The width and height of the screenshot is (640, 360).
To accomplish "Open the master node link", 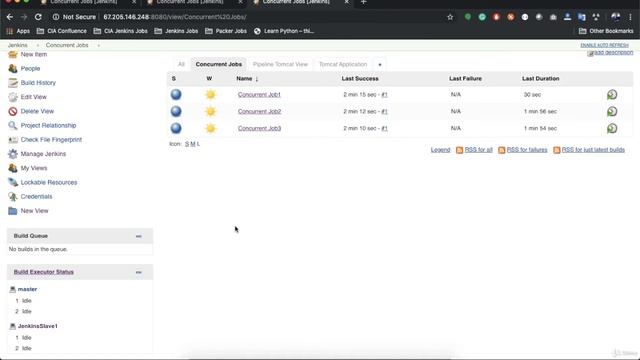I will click(x=27, y=289).
